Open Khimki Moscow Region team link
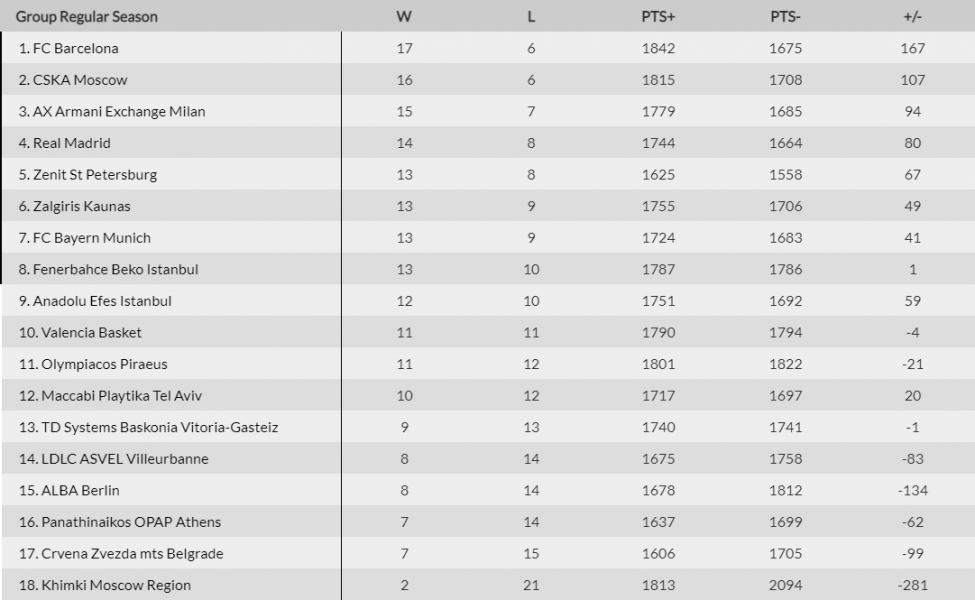 pyautogui.click(x=116, y=585)
